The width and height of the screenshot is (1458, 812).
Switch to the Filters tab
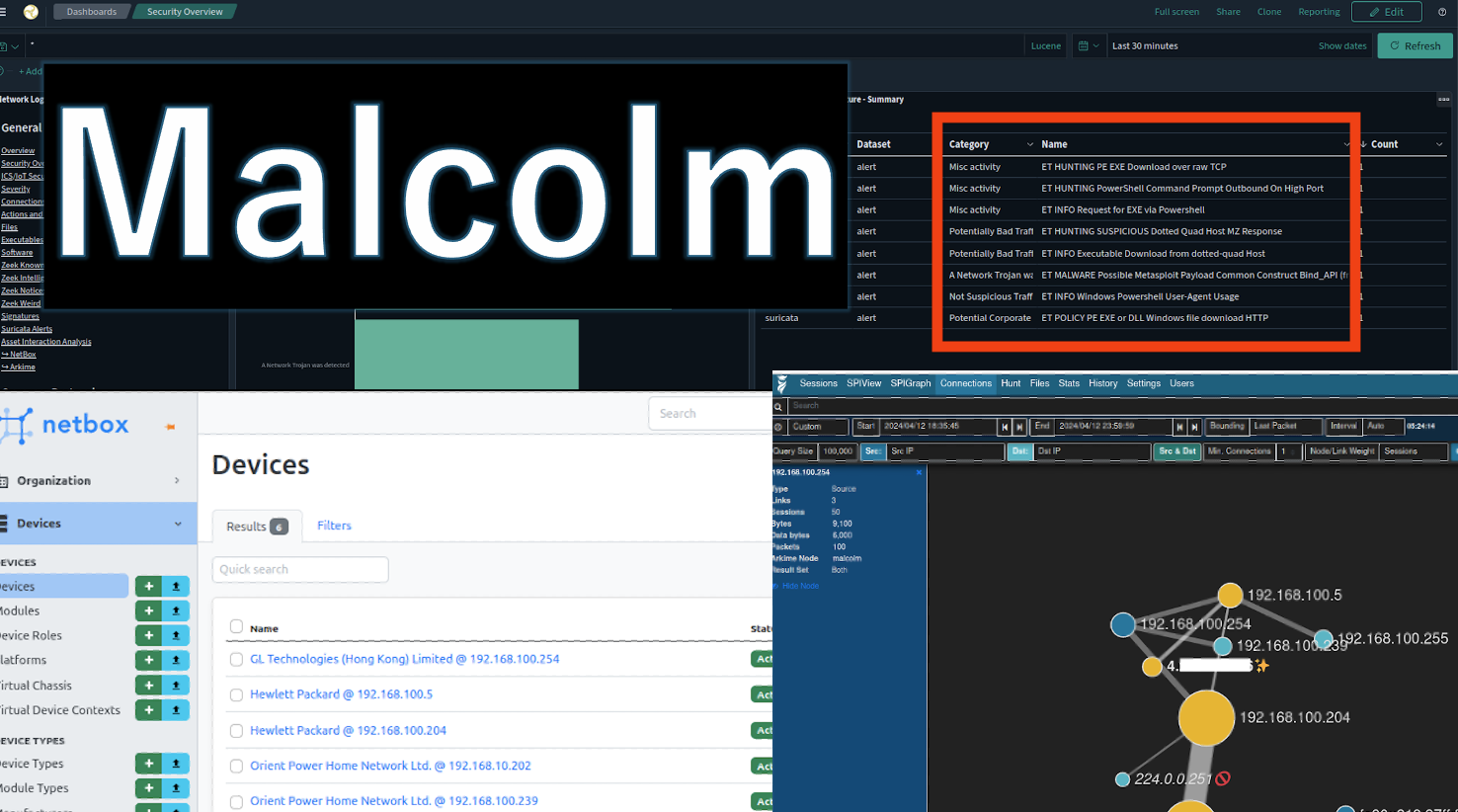(334, 526)
